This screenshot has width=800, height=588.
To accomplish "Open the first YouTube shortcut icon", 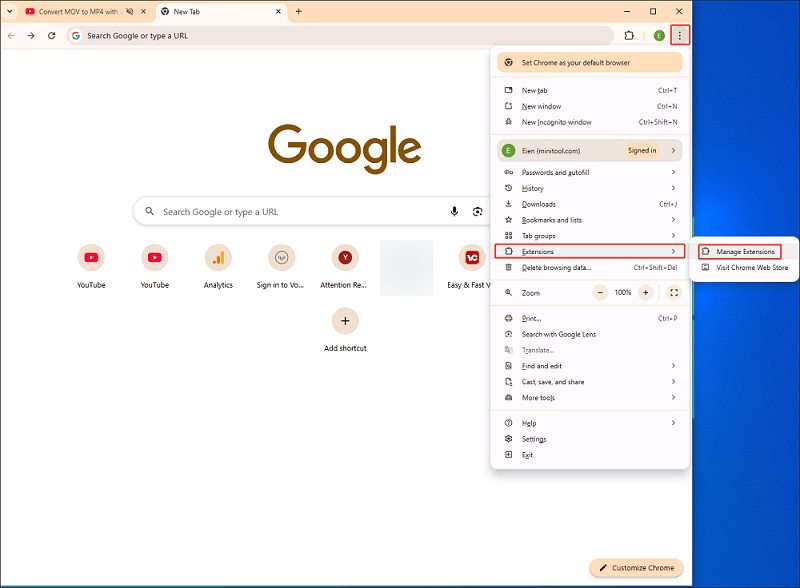I will [91, 258].
